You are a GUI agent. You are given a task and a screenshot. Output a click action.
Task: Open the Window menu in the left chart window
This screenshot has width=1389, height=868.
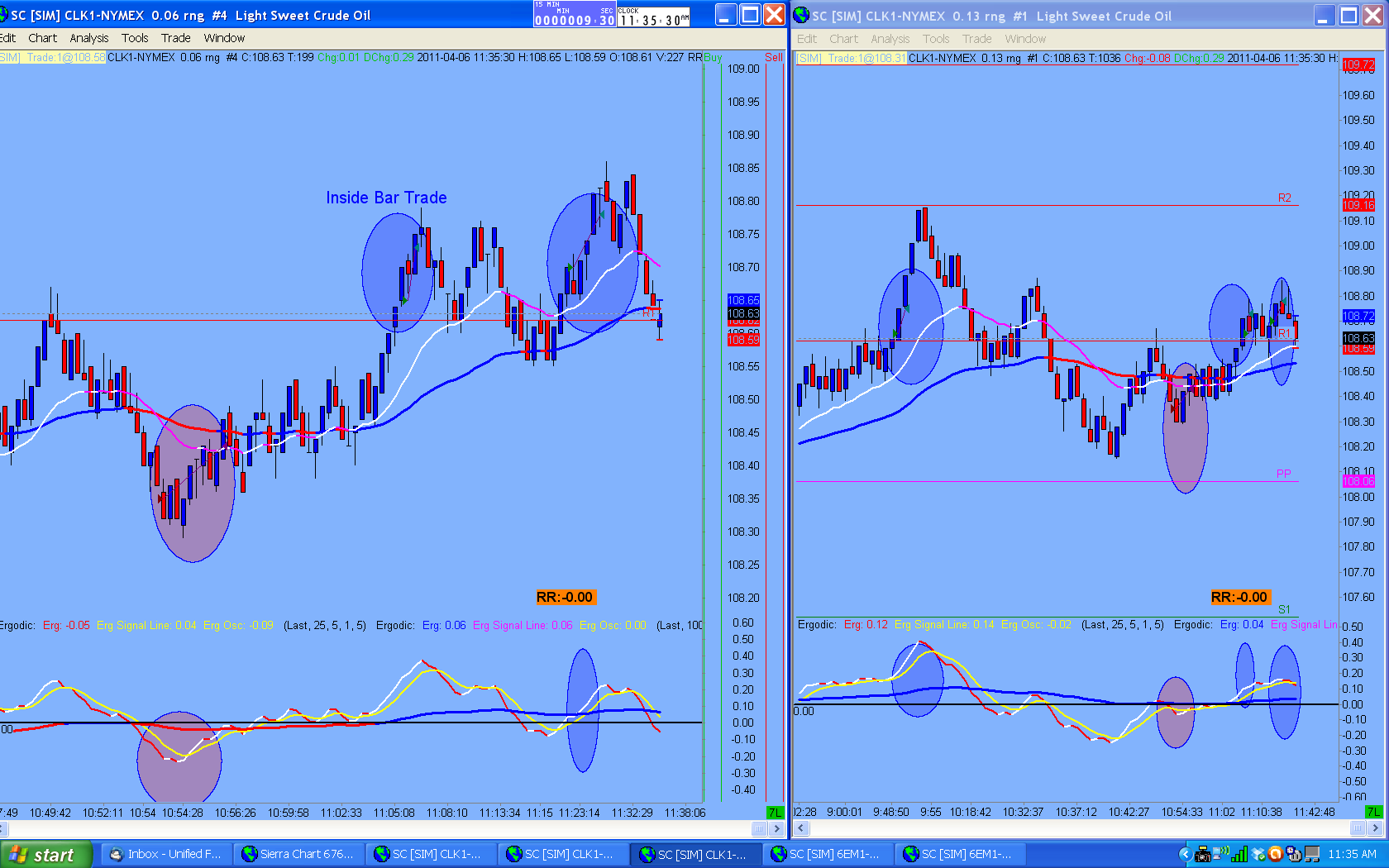coord(224,38)
